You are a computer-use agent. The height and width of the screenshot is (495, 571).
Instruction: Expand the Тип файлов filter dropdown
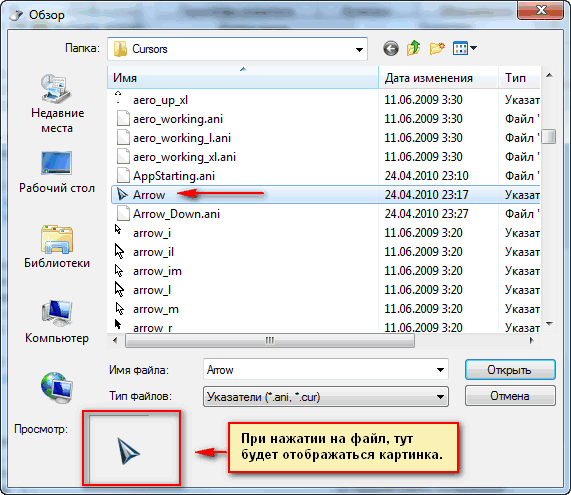pos(440,396)
